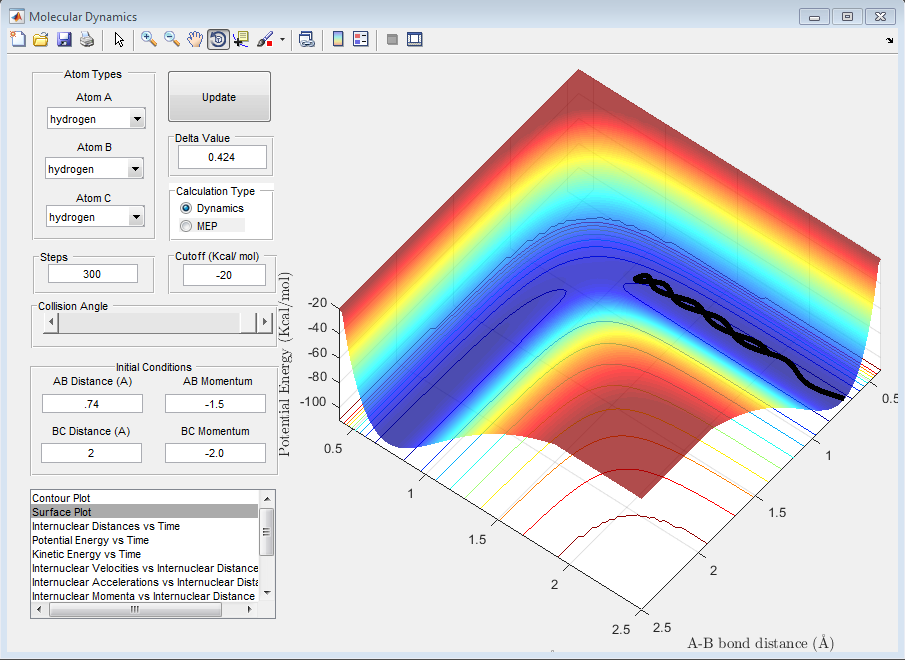This screenshot has width=905, height=660.
Task: Toggle the Rotate 3D tool
Action: [217, 39]
